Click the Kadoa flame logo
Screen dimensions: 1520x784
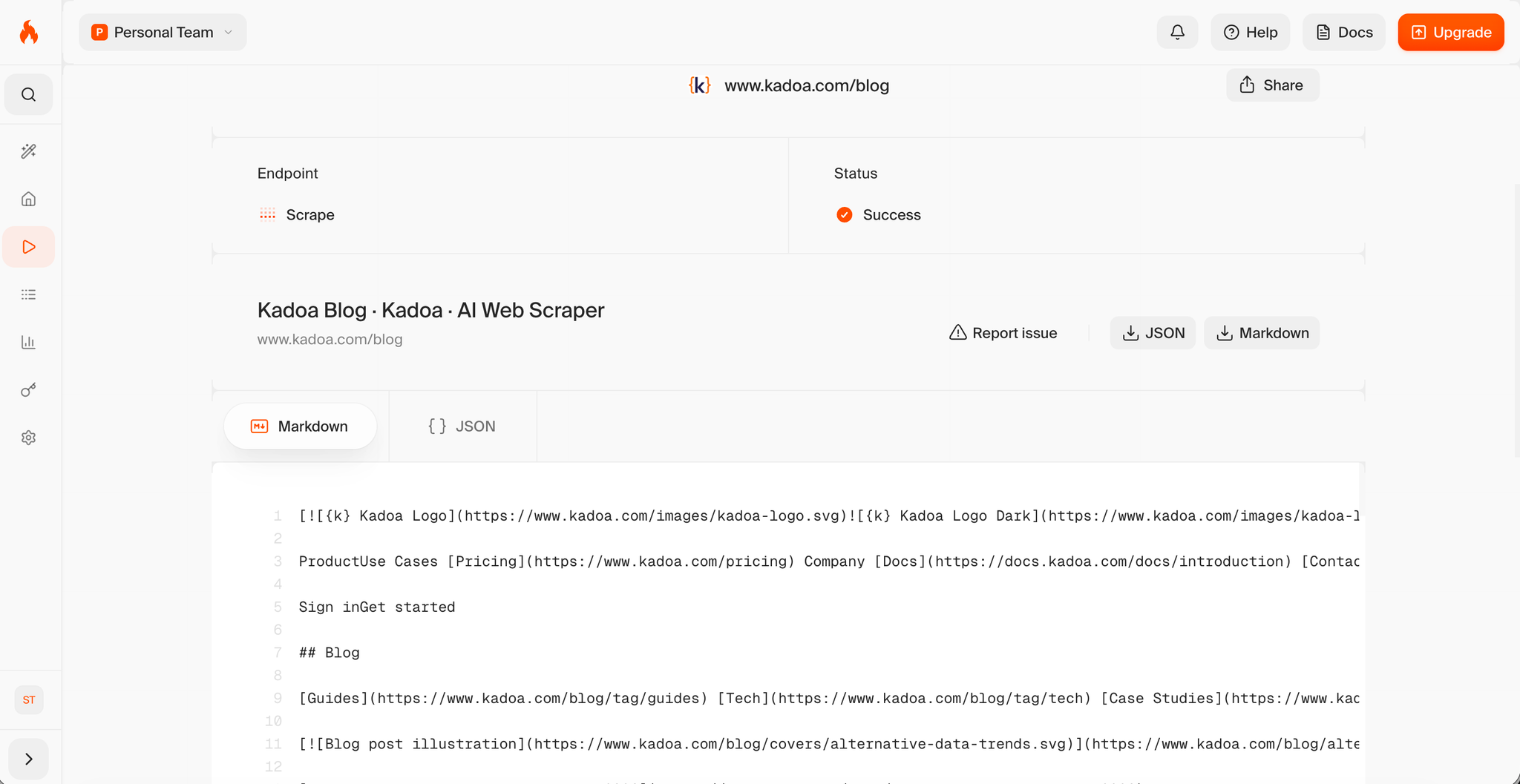coord(29,31)
